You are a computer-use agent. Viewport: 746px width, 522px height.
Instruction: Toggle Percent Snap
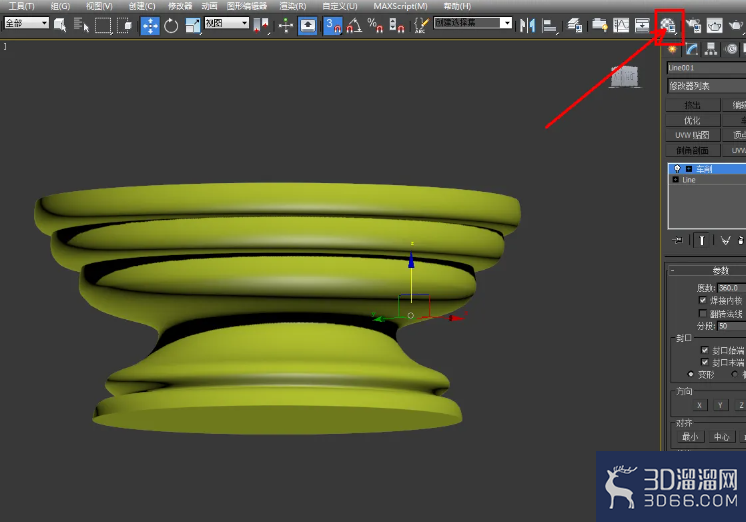click(375, 25)
